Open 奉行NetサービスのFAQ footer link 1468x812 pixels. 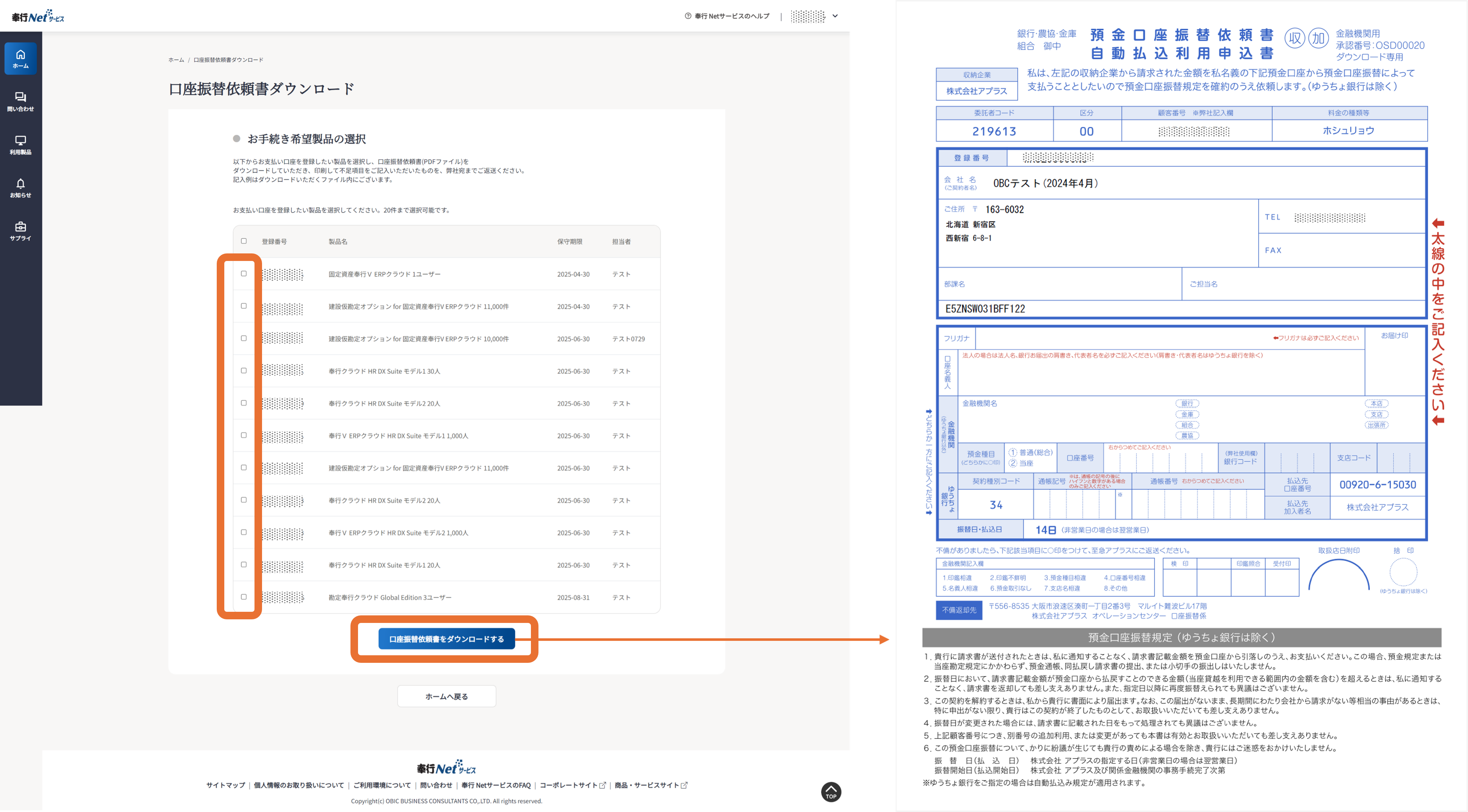[496, 785]
